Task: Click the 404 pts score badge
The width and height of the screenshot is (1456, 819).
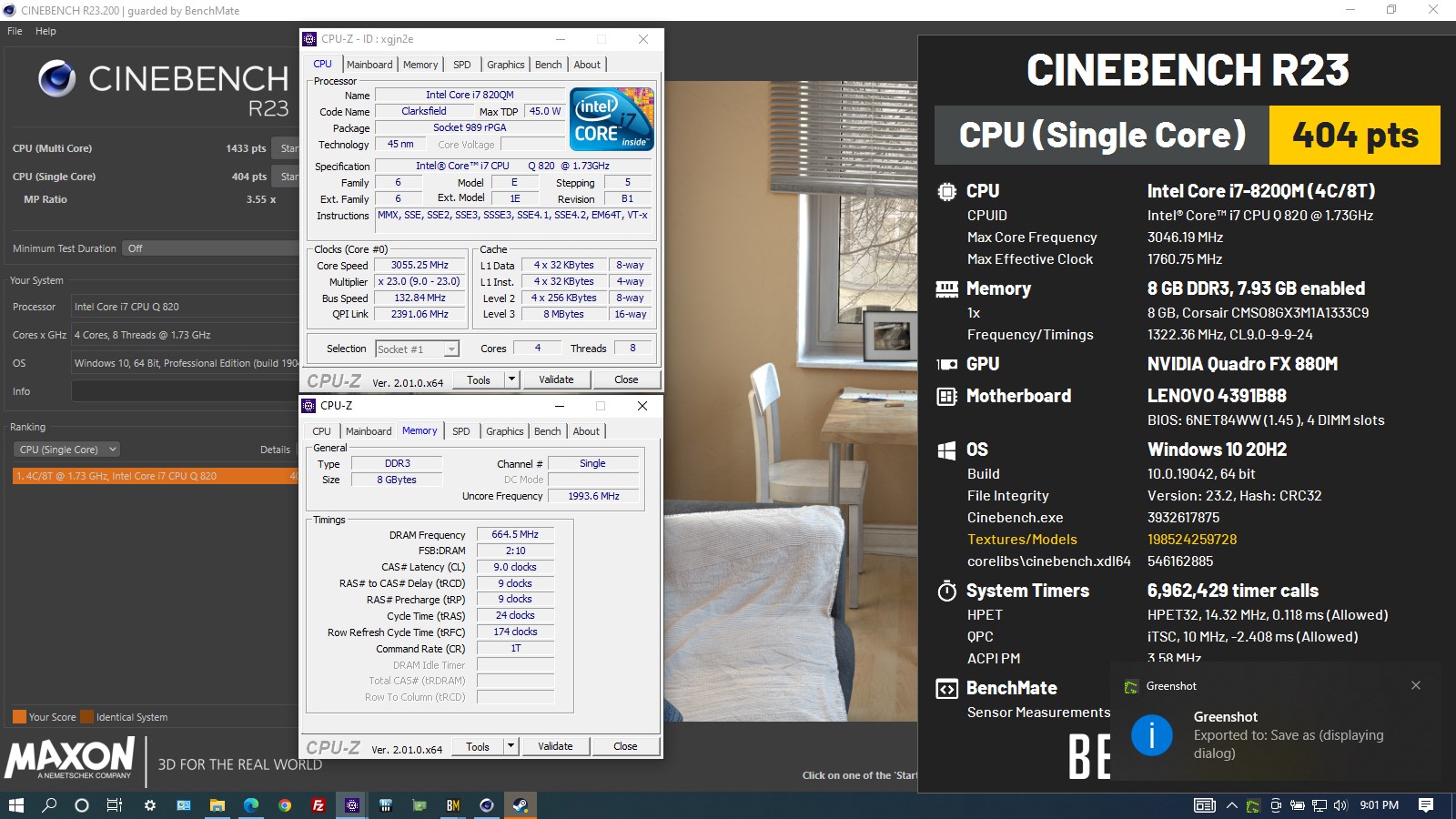Action: (1354, 136)
